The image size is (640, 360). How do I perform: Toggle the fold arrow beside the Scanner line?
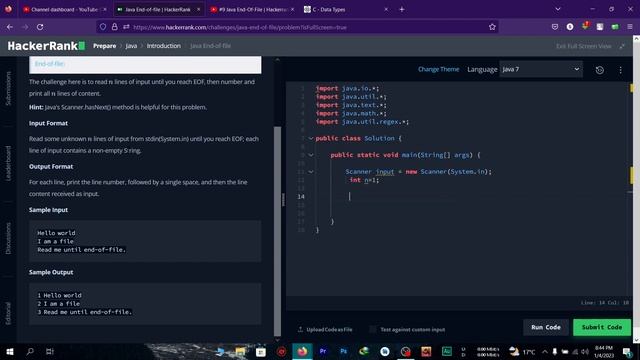[x=311, y=172]
